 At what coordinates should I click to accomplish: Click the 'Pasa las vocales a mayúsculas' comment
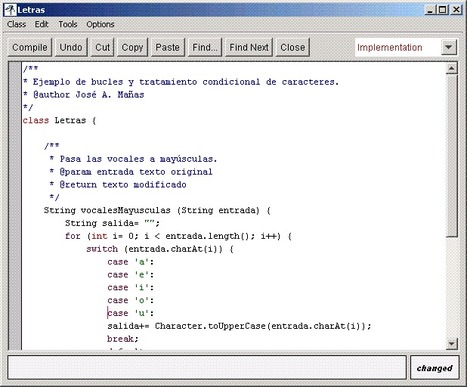coord(133,159)
